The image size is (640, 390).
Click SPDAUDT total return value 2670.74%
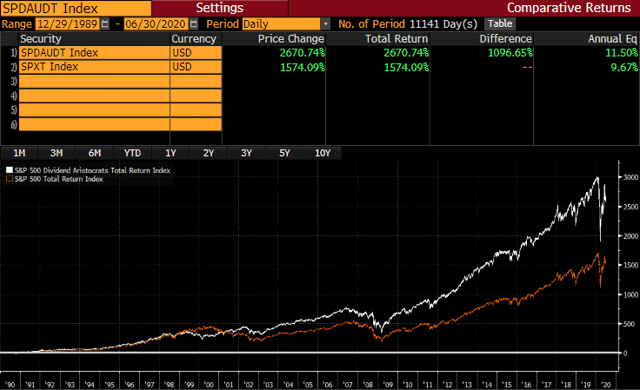pyautogui.click(x=406, y=53)
